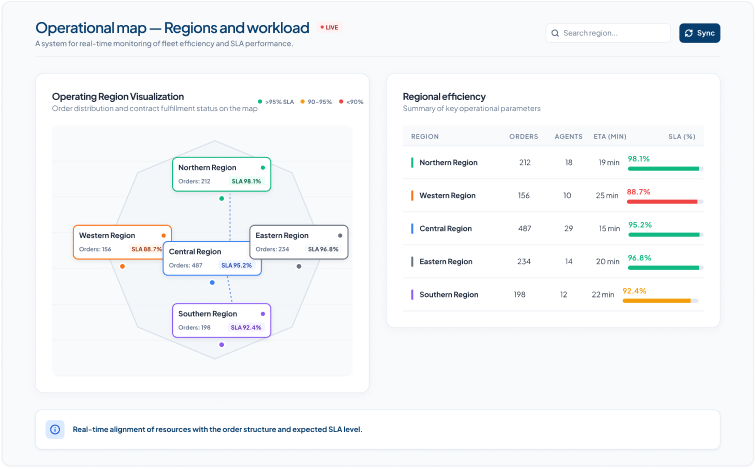The width and height of the screenshot is (756, 469).
Task: Open the Central Region map card
Action: [x=212, y=258]
